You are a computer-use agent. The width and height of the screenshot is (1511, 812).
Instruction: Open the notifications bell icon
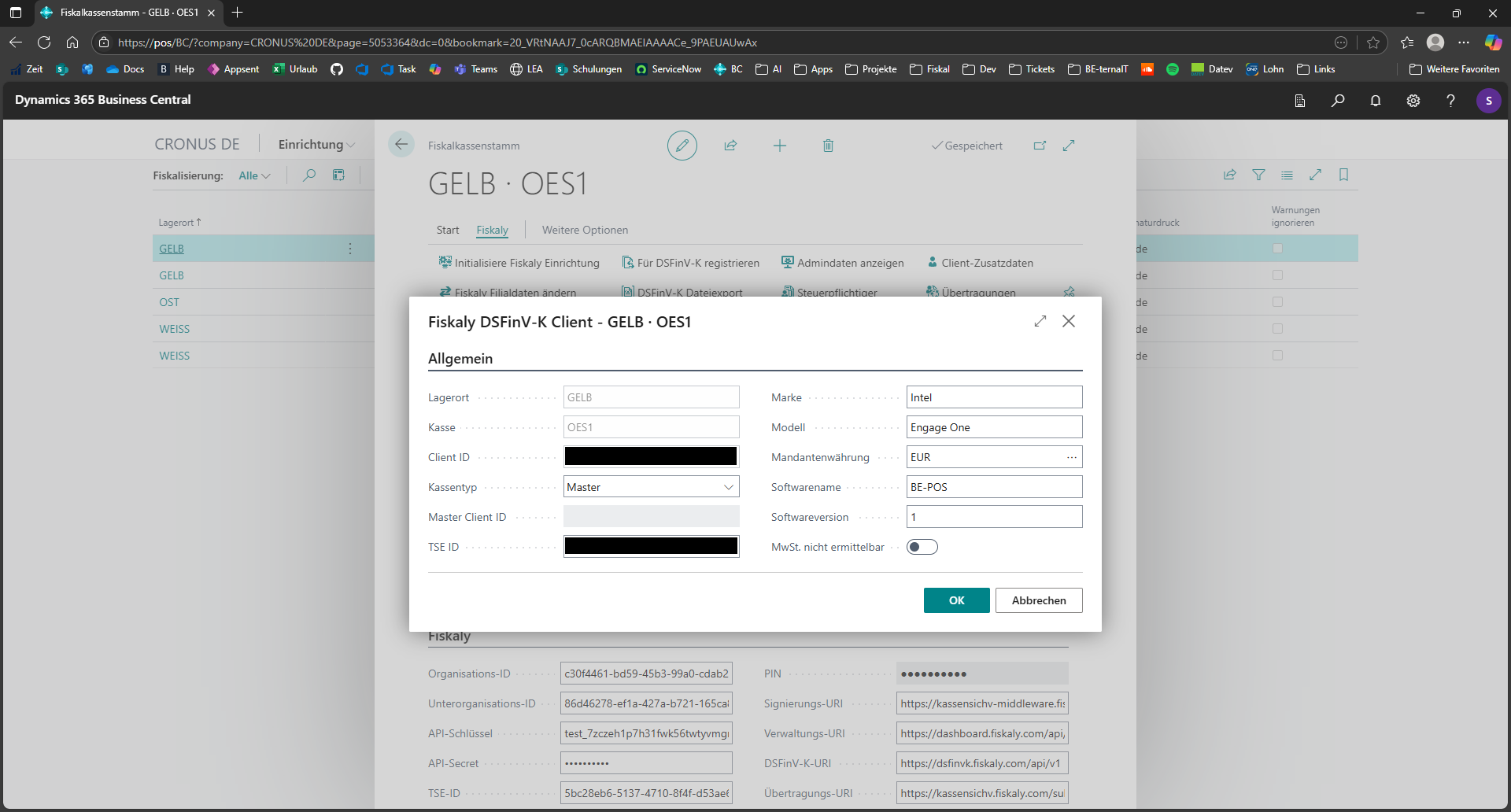(1375, 101)
